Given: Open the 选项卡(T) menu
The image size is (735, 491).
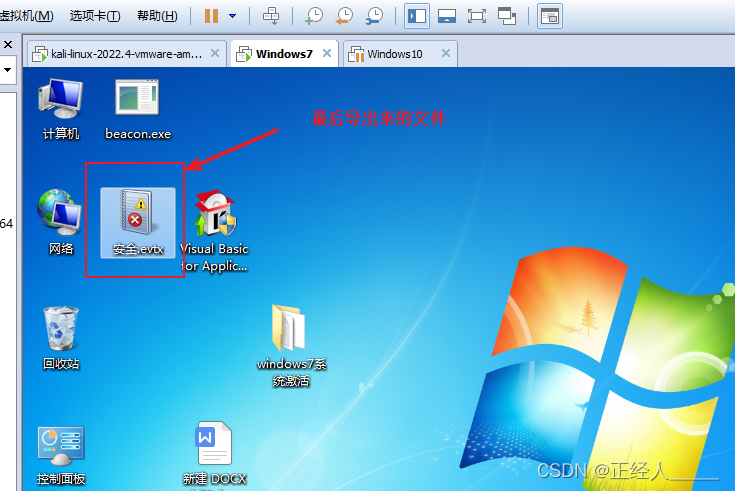Looking at the screenshot, I should coord(95,16).
